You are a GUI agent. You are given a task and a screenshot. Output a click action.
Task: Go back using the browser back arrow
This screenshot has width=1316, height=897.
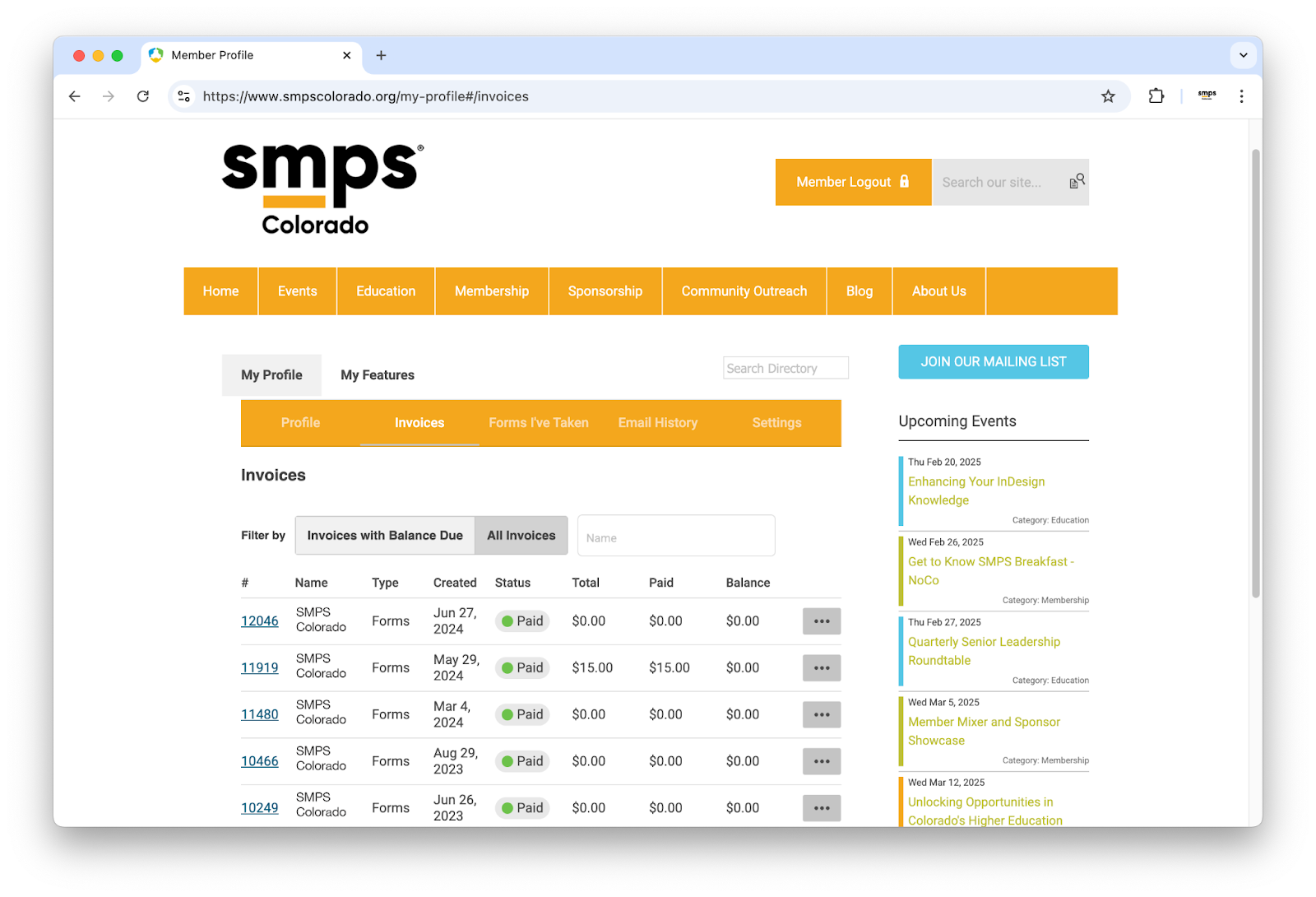[75, 96]
